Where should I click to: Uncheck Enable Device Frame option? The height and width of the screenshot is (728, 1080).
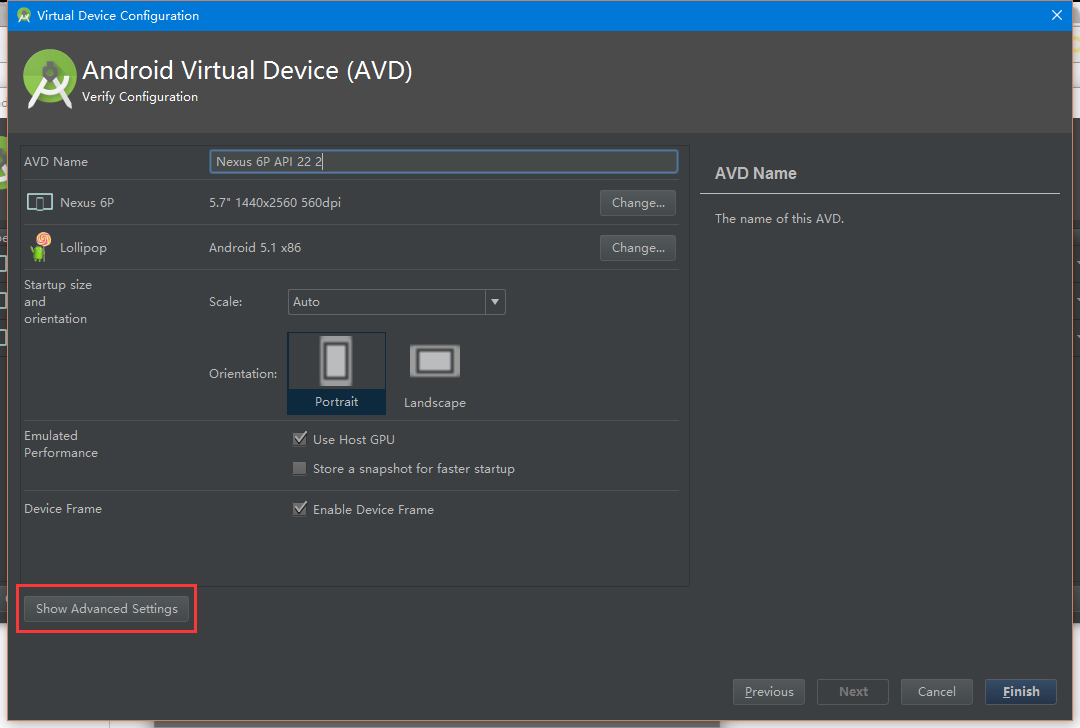coord(299,509)
